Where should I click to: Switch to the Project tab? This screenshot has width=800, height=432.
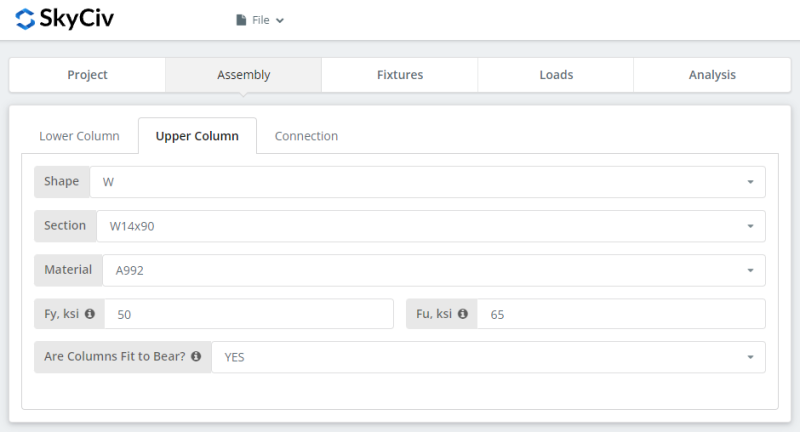coord(88,75)
